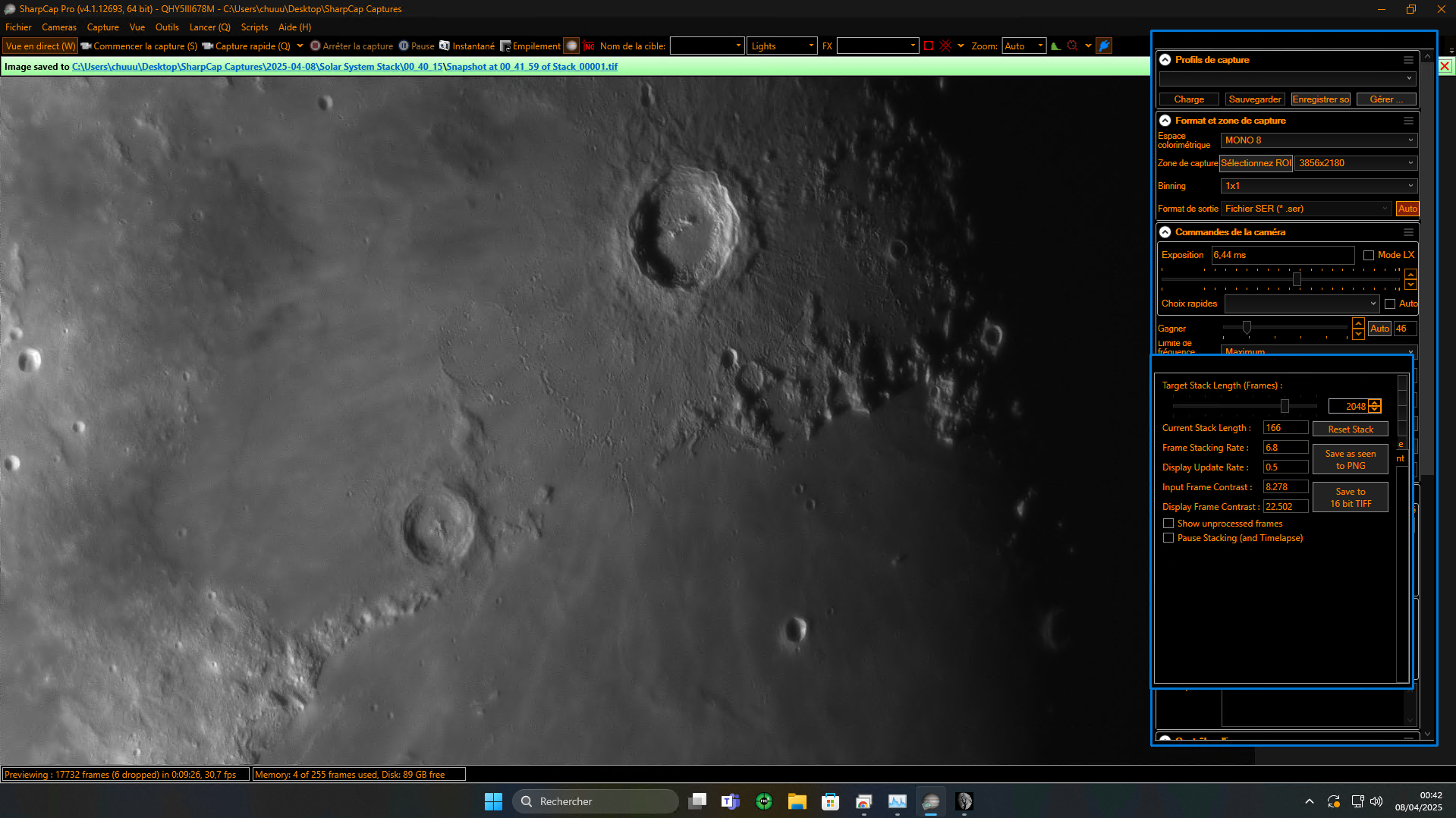Click the Instantané snapshot icon
The width and height of the screenshot is (1456, 818).
tap(445, 46)
